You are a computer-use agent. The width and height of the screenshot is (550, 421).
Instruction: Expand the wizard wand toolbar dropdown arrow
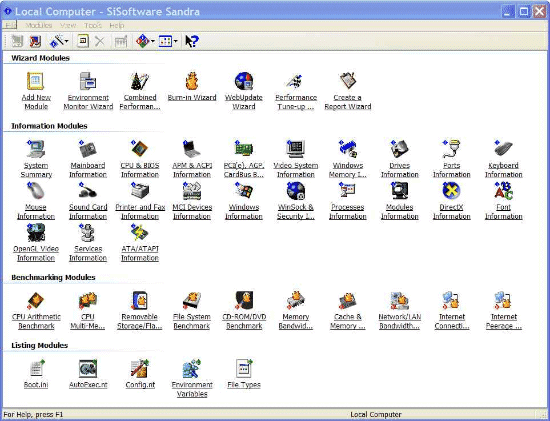pyautogui.click(x=67, y=41)
